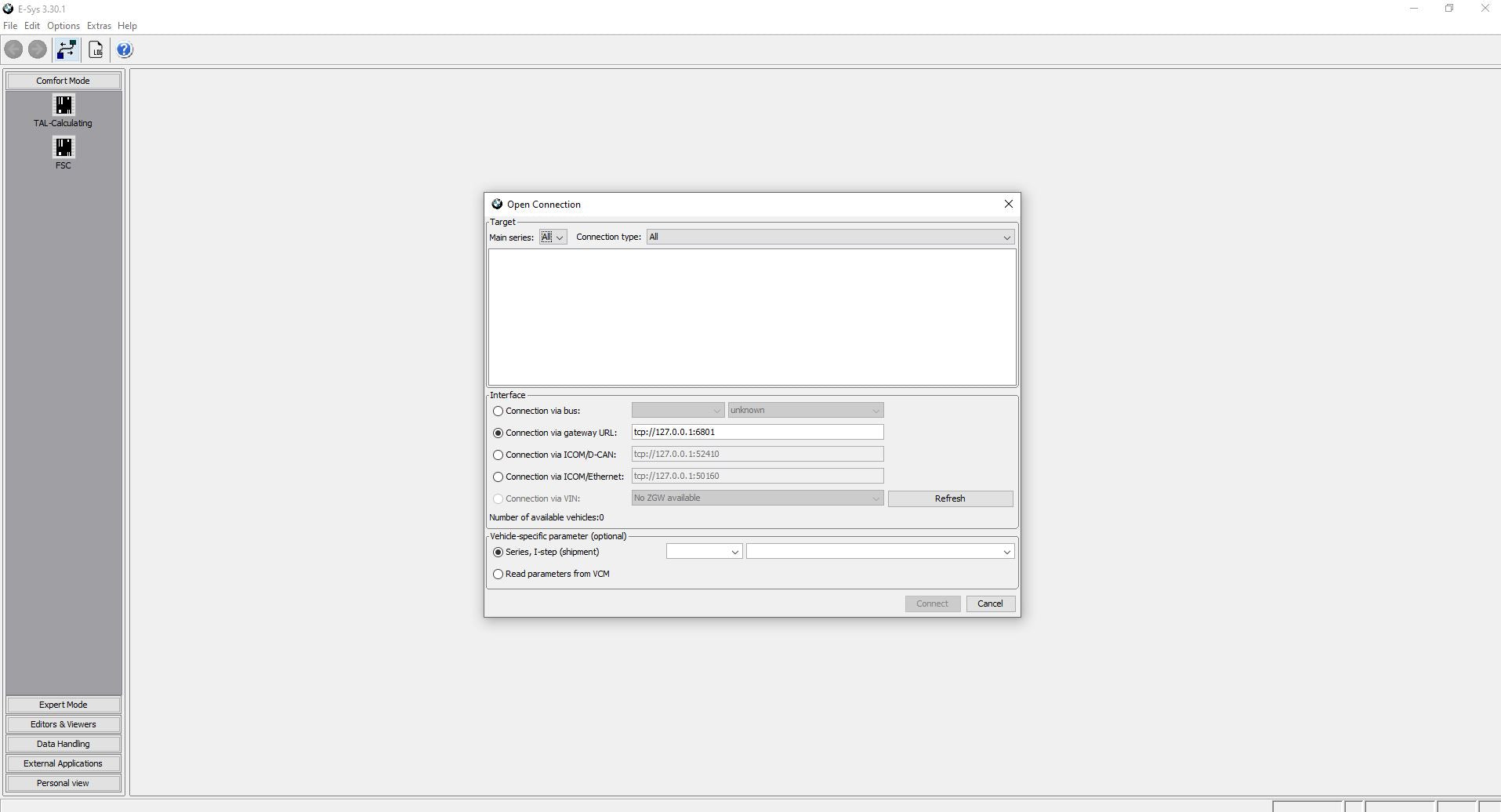Select Connection via bus radio button
This screenshot has height=812, width=1501.
pyautogui.click(x=498, y=411)
